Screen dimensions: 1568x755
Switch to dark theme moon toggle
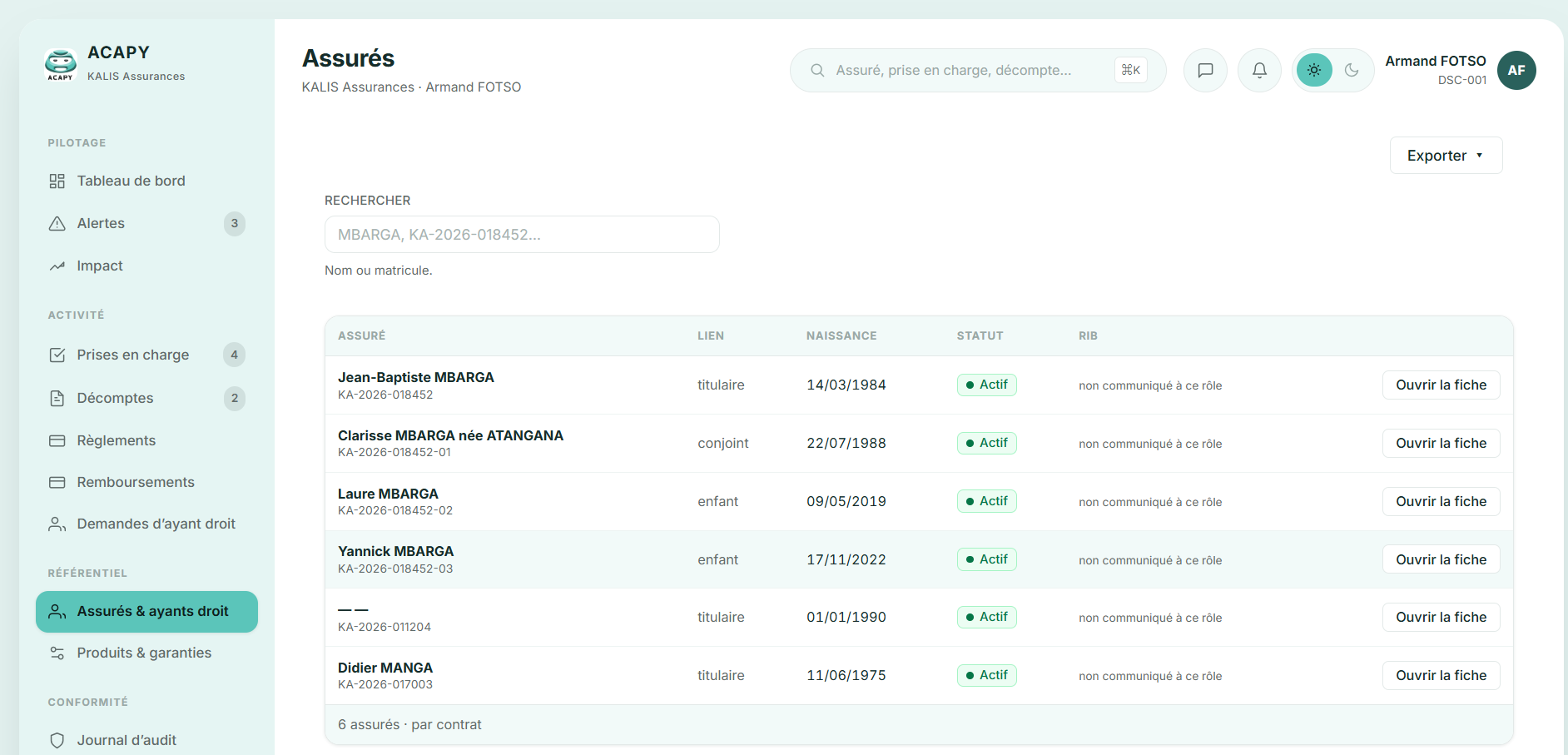[x=1352, y=71]
